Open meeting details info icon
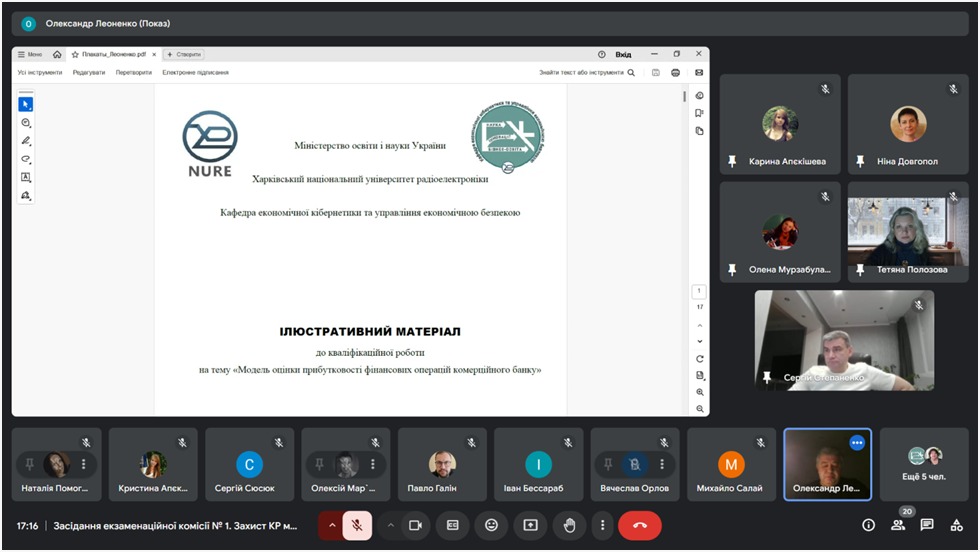 (868, 525)
